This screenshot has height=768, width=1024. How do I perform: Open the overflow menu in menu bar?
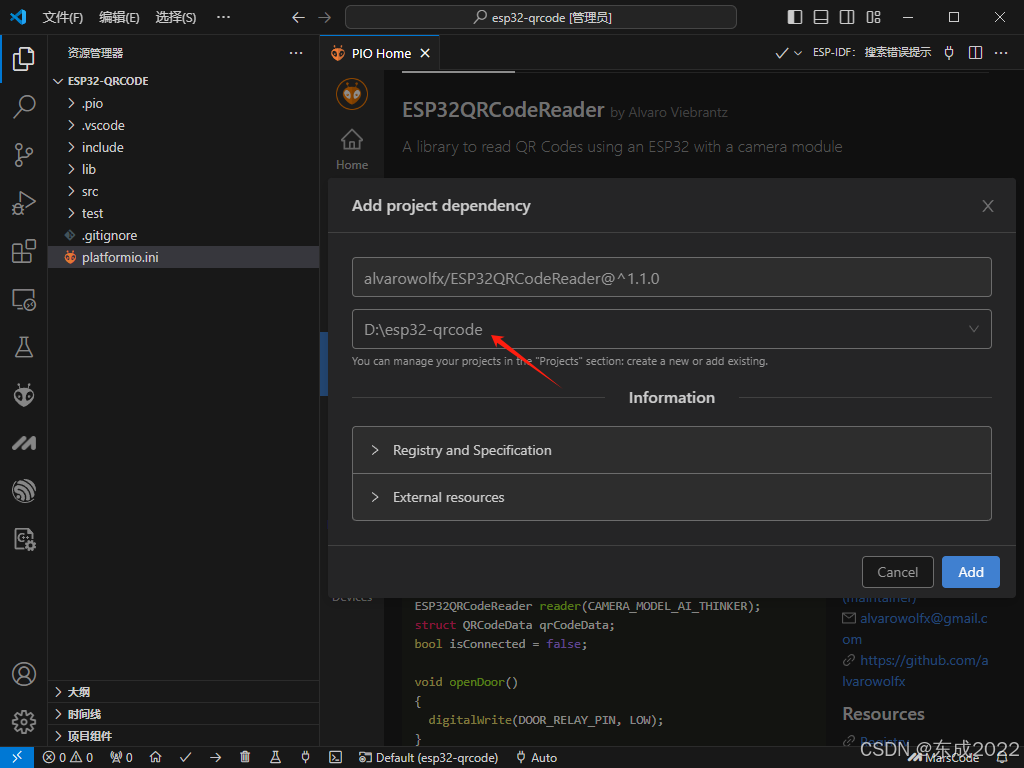[223, 18]
